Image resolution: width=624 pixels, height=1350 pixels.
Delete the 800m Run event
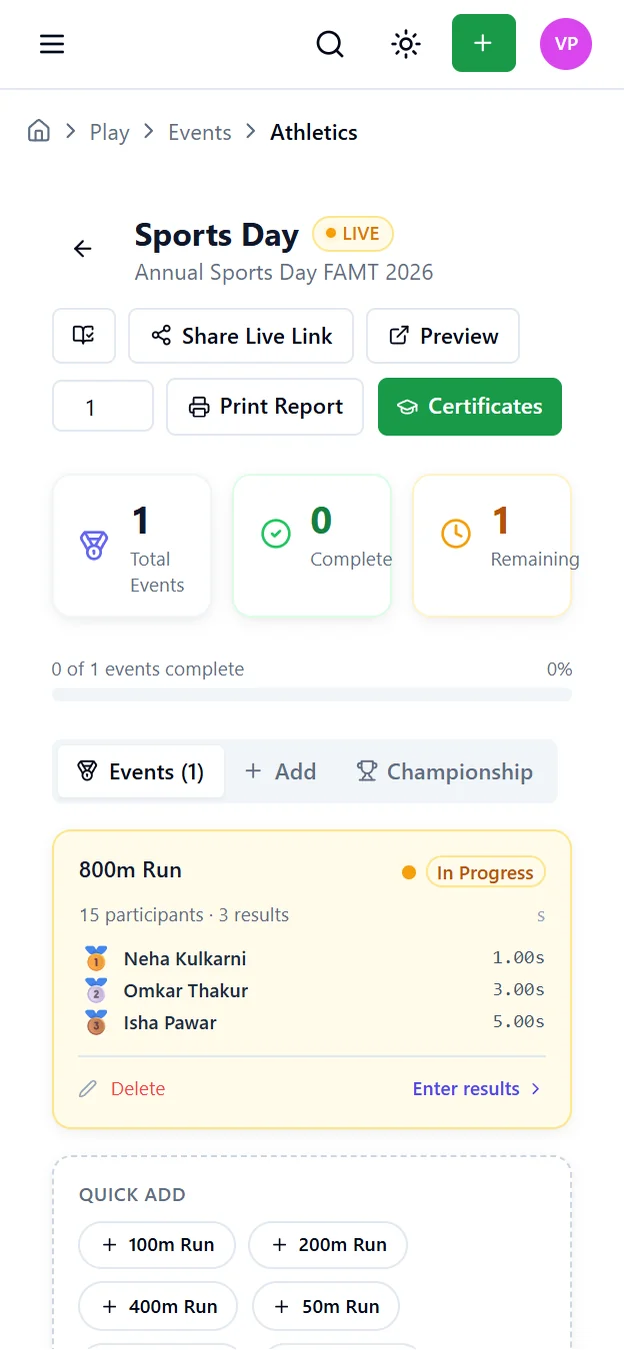point(138,1089)
